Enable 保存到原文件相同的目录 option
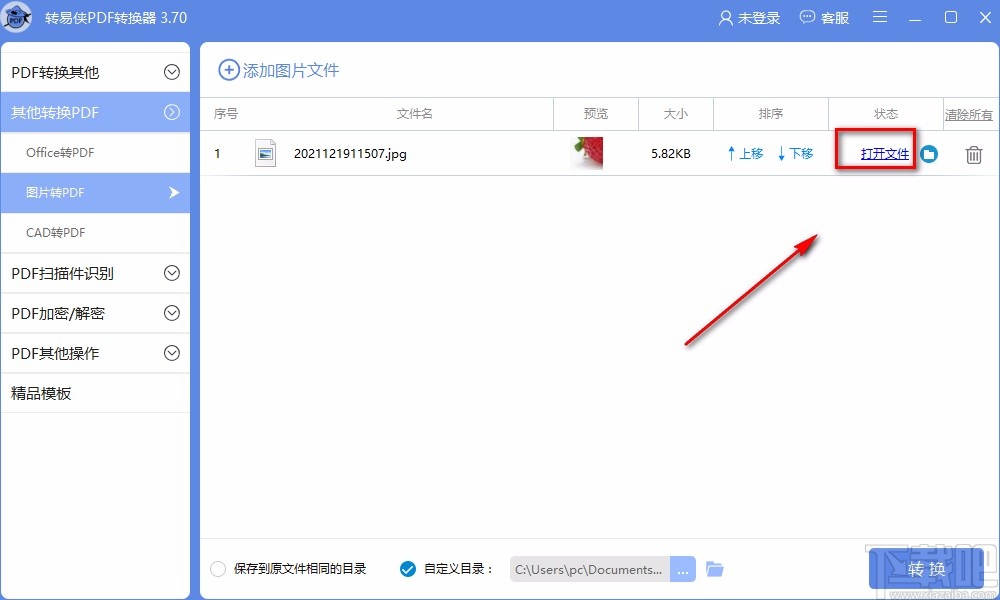The image size is (1000, 600). click(218, 568)
